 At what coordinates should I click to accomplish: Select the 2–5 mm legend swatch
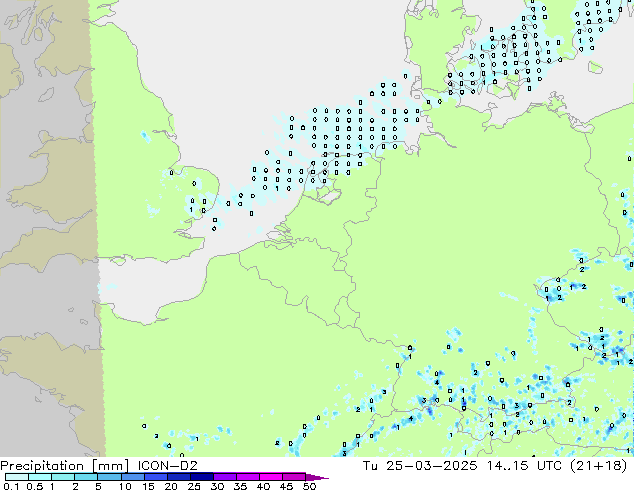click(86, 477)
